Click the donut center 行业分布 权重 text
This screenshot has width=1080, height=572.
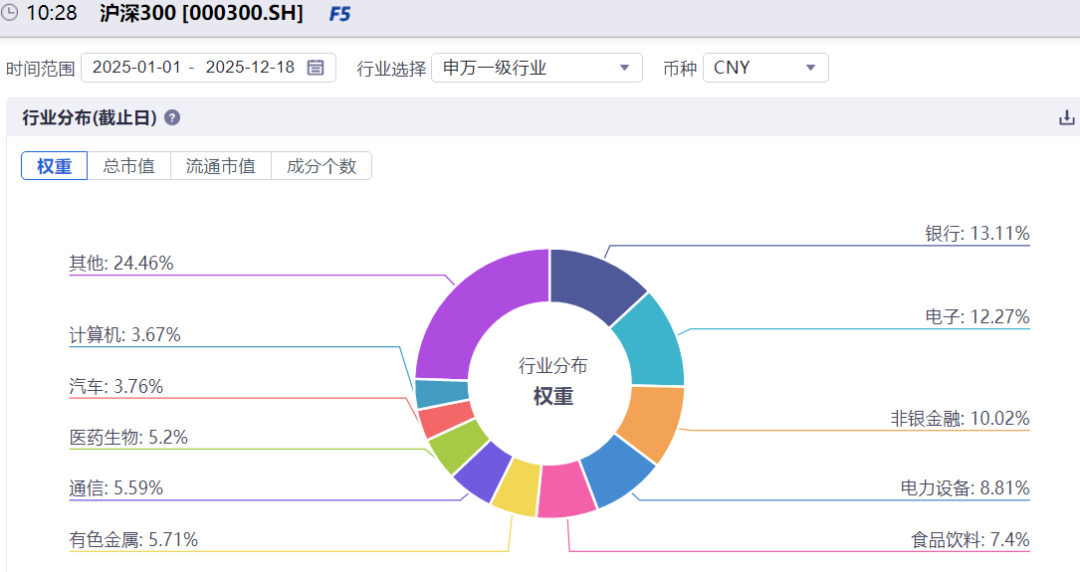(553, 381)
